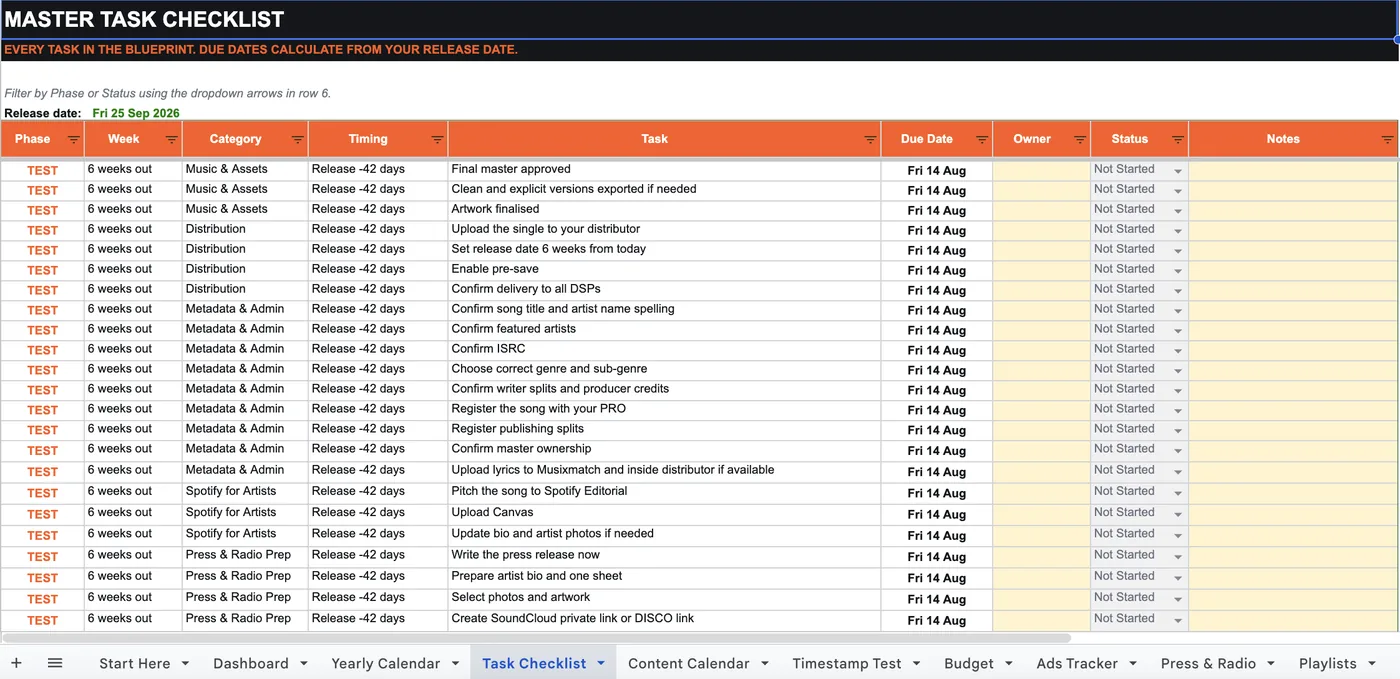Select 'Confirm song title and artist name spelling'
The width and height of the screenshot is (1400, 679).
664,310
